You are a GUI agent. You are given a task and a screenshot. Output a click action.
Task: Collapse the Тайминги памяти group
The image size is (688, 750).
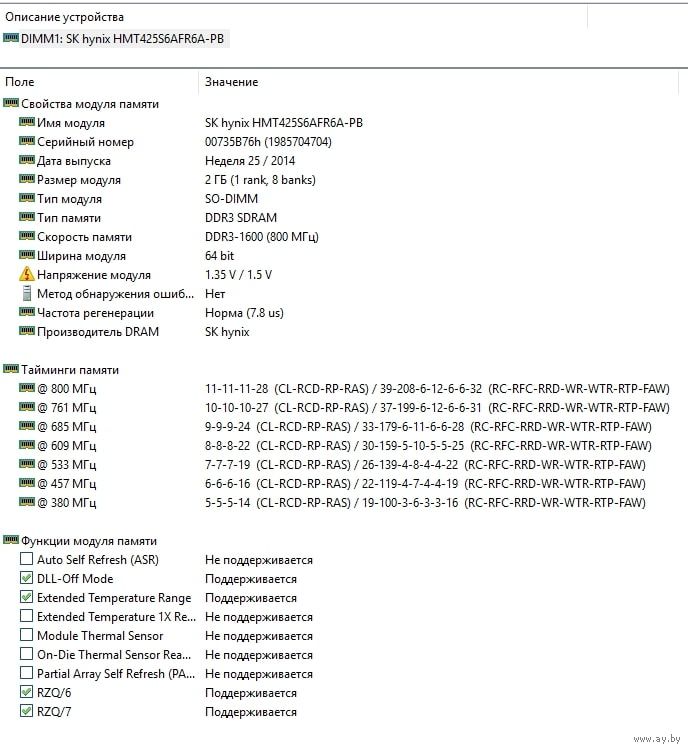coord(11,370)
